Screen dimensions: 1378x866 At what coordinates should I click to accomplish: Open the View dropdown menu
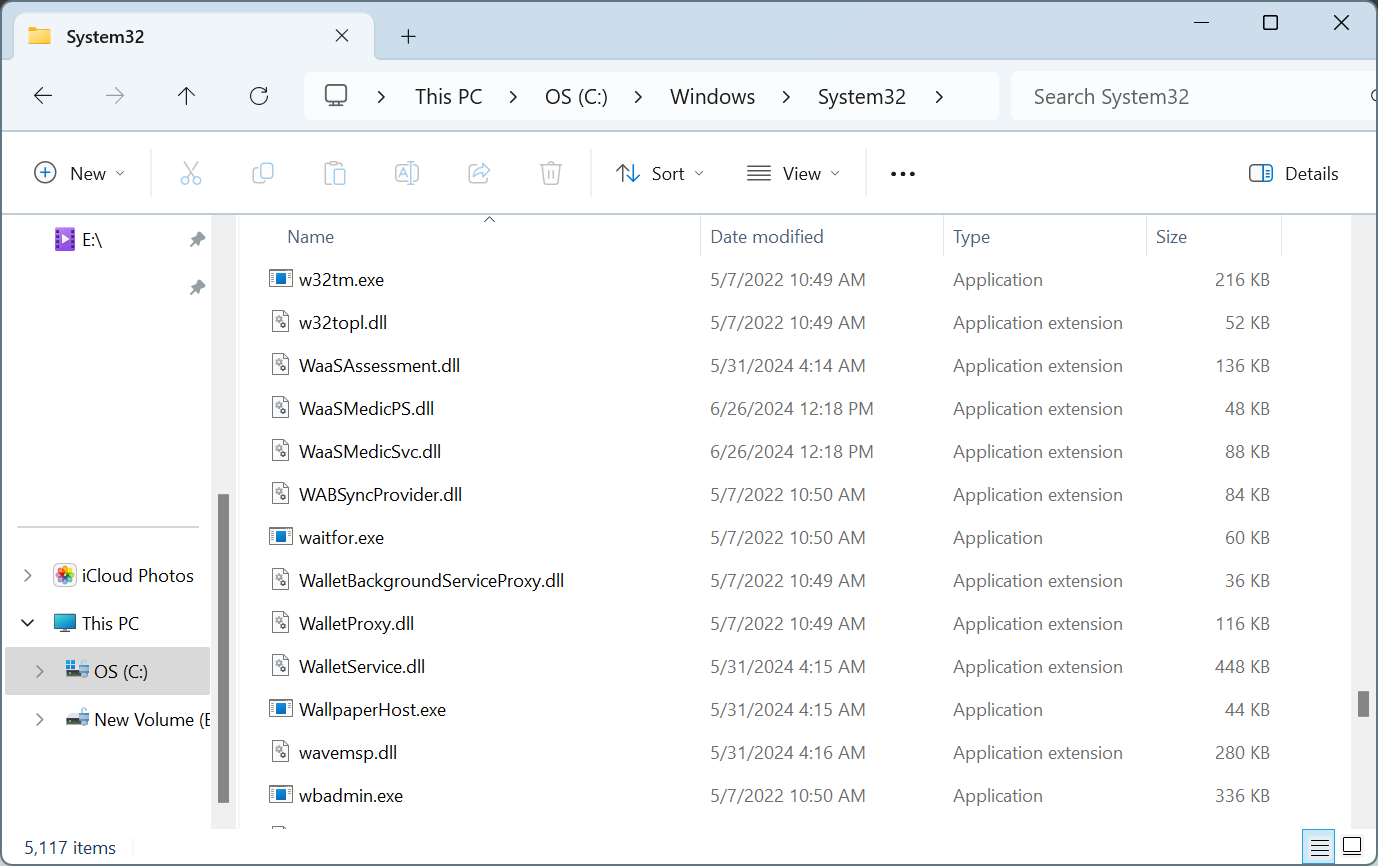click(x=793, y=173)
